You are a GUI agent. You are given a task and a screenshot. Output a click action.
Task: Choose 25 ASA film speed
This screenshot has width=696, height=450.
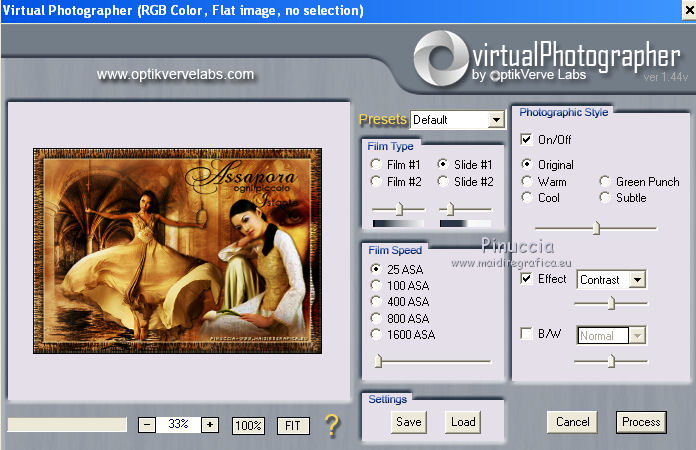point(376,269)
